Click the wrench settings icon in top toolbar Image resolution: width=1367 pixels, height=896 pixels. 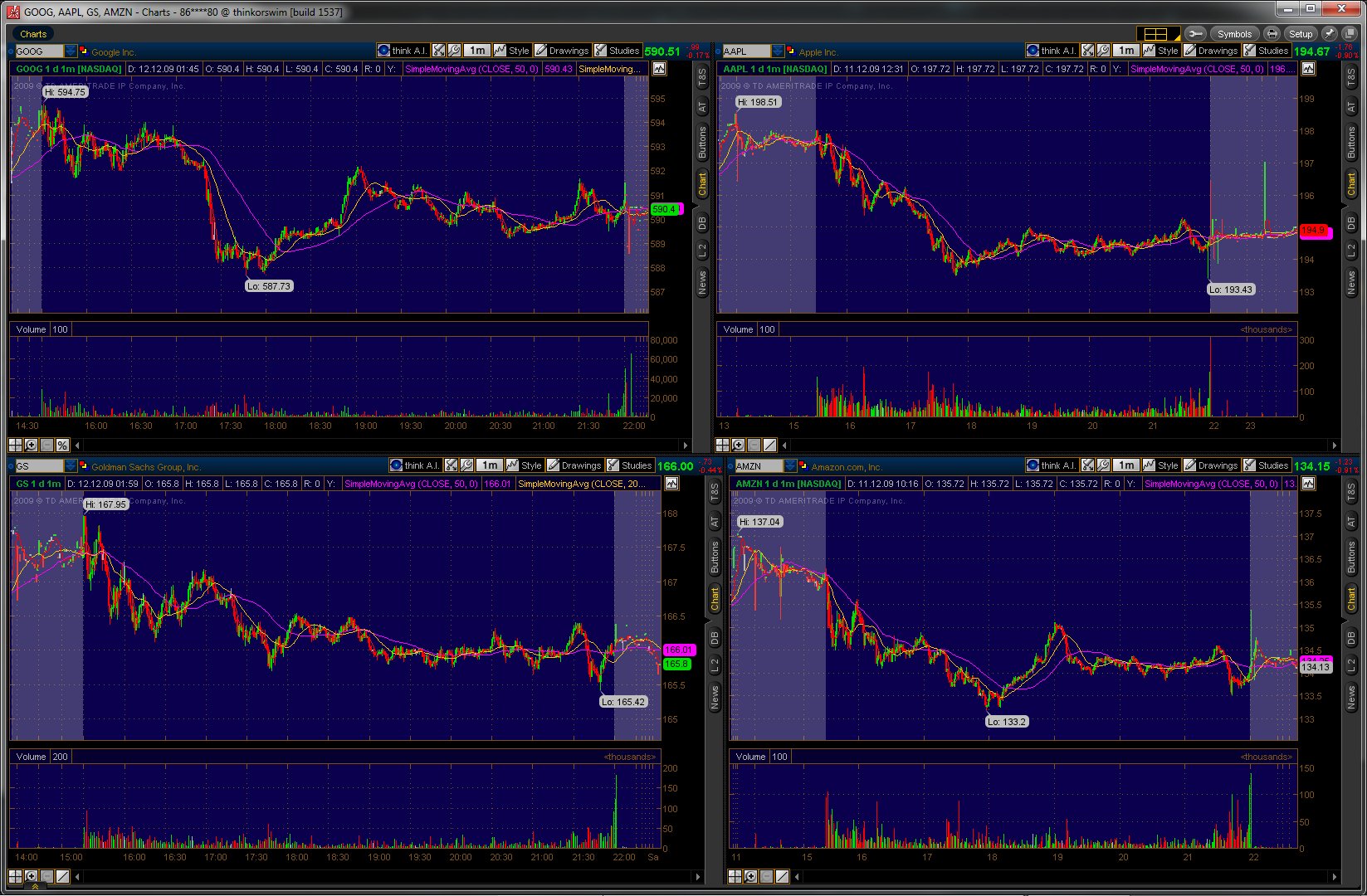pos(1195,34)
